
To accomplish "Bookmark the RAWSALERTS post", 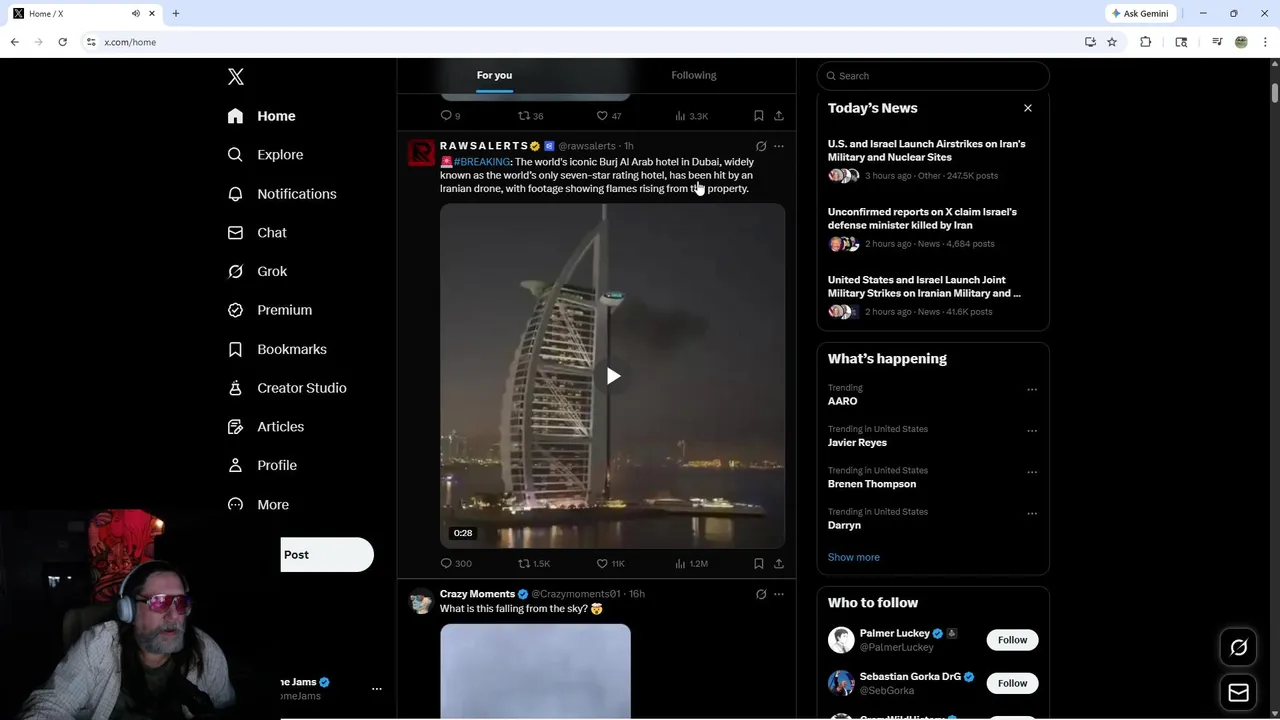I will click(759, 563).
